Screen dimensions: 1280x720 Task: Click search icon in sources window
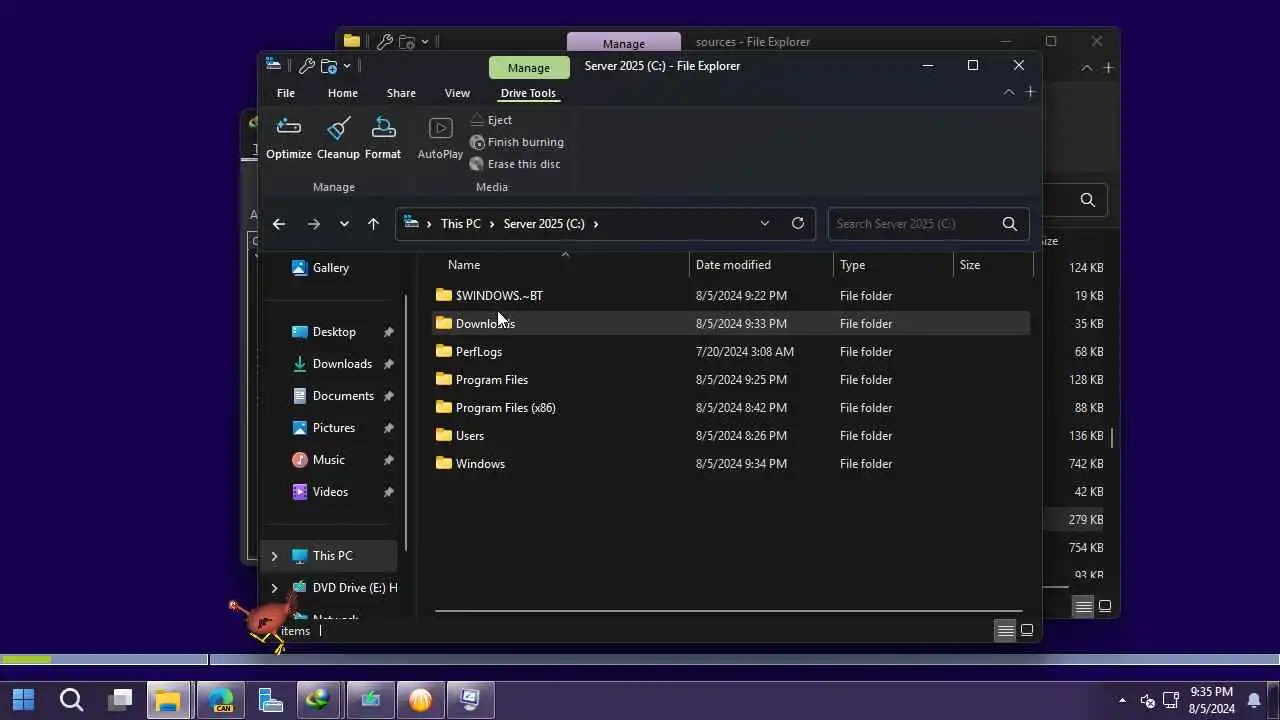pos(1088,200)
